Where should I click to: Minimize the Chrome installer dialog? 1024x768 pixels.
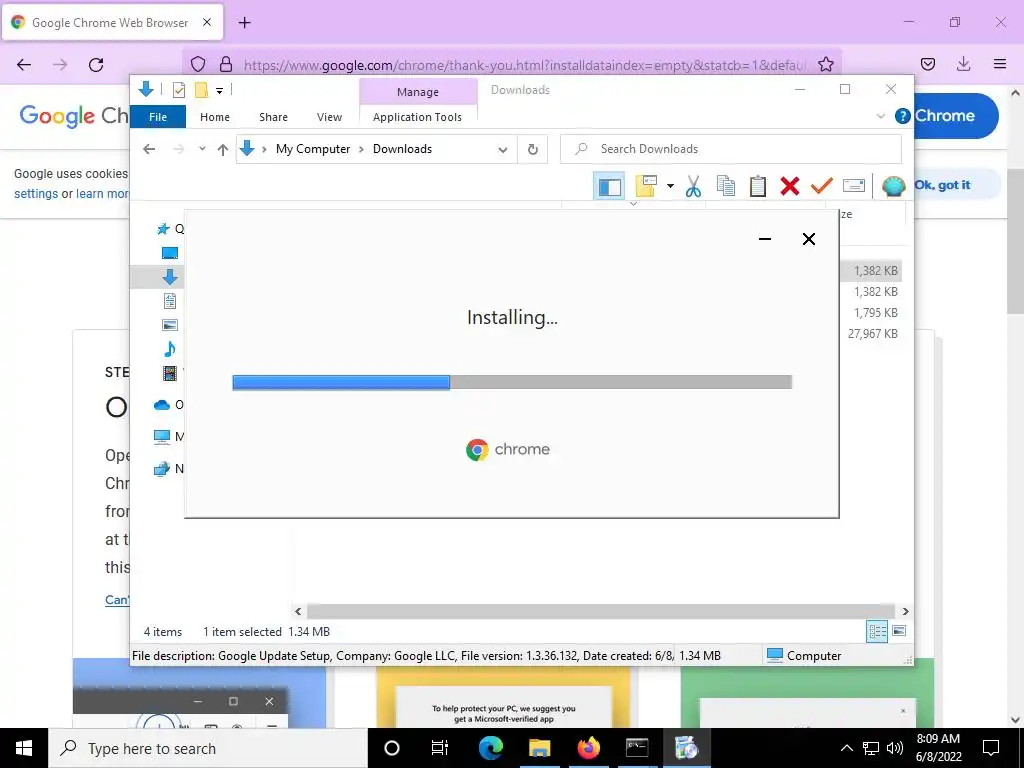pos(765,239)
